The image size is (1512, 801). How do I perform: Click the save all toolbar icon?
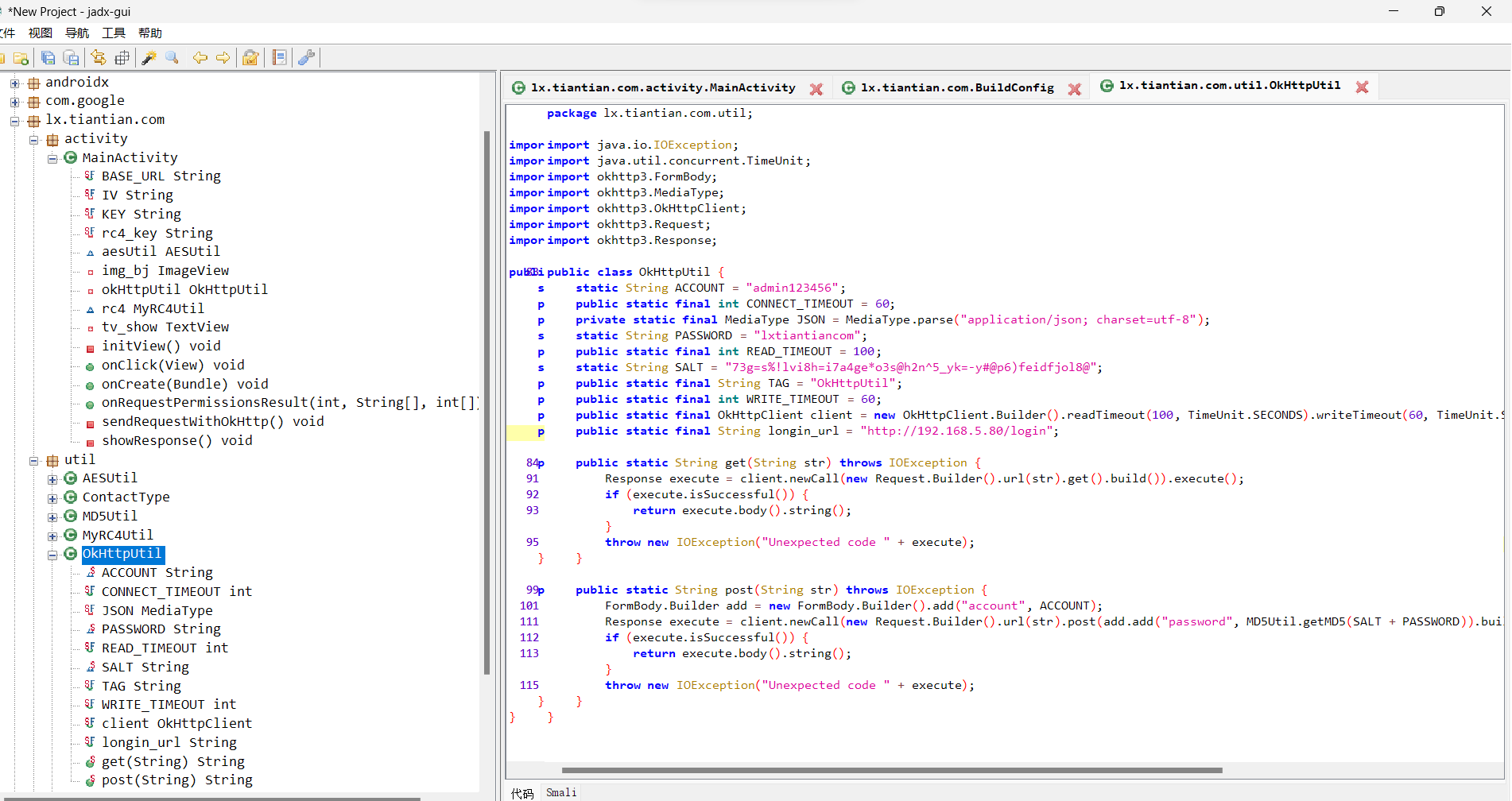click(48, 58)
